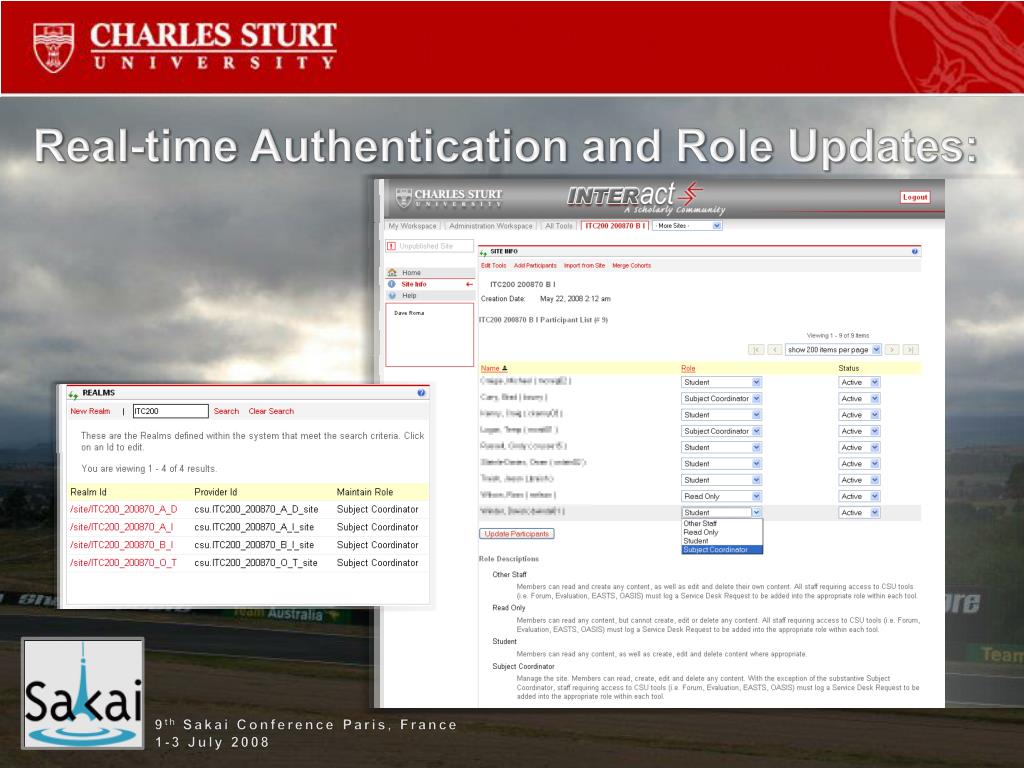Click the Home house icon in sidebar
This screenshot has height=768, width=1024.
(392, 273)
